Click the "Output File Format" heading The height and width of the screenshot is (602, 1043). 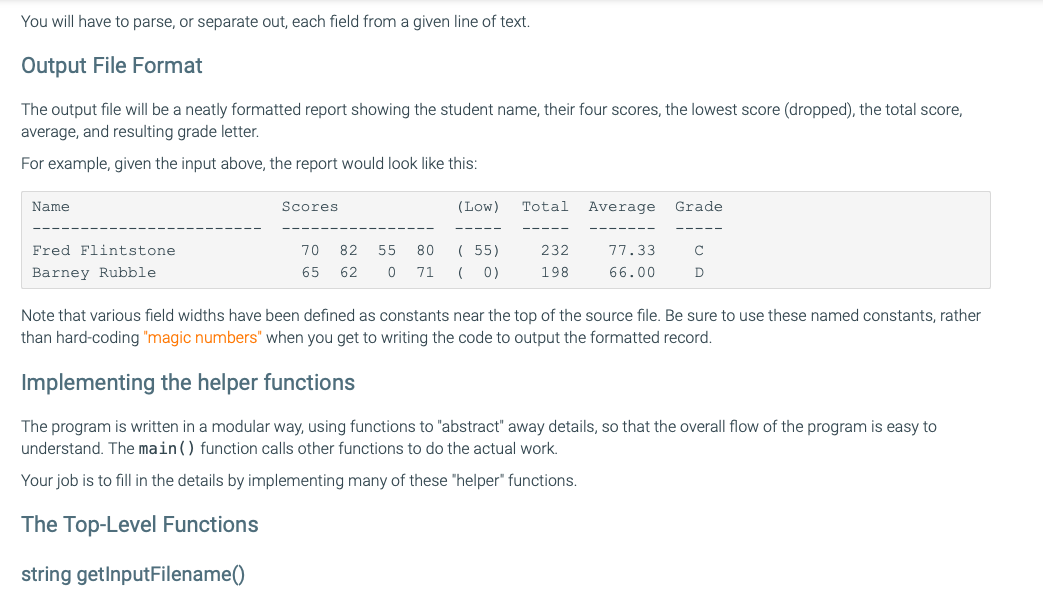pos(112,66)
